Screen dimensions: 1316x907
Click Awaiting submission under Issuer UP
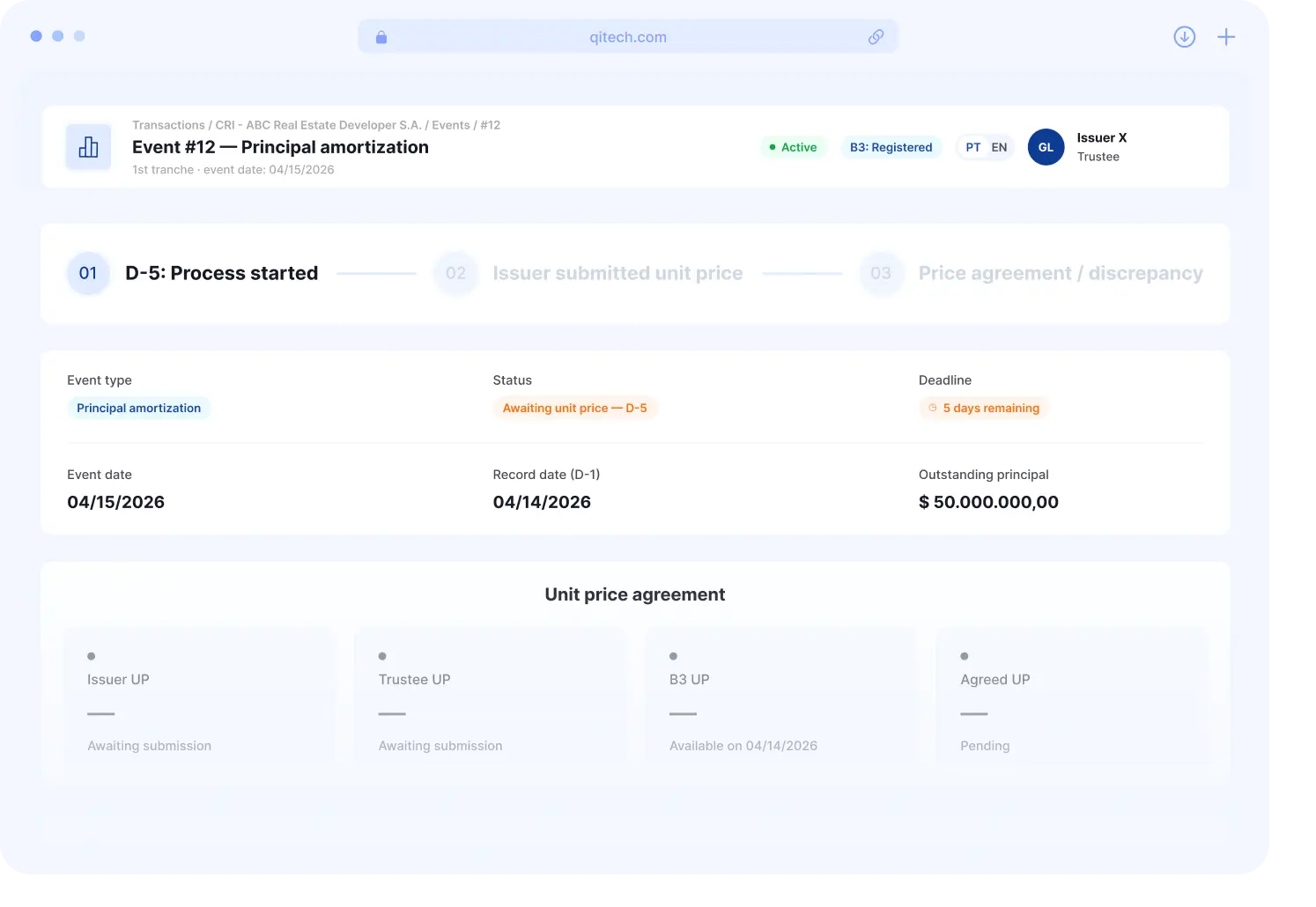[x=149, y=746]
